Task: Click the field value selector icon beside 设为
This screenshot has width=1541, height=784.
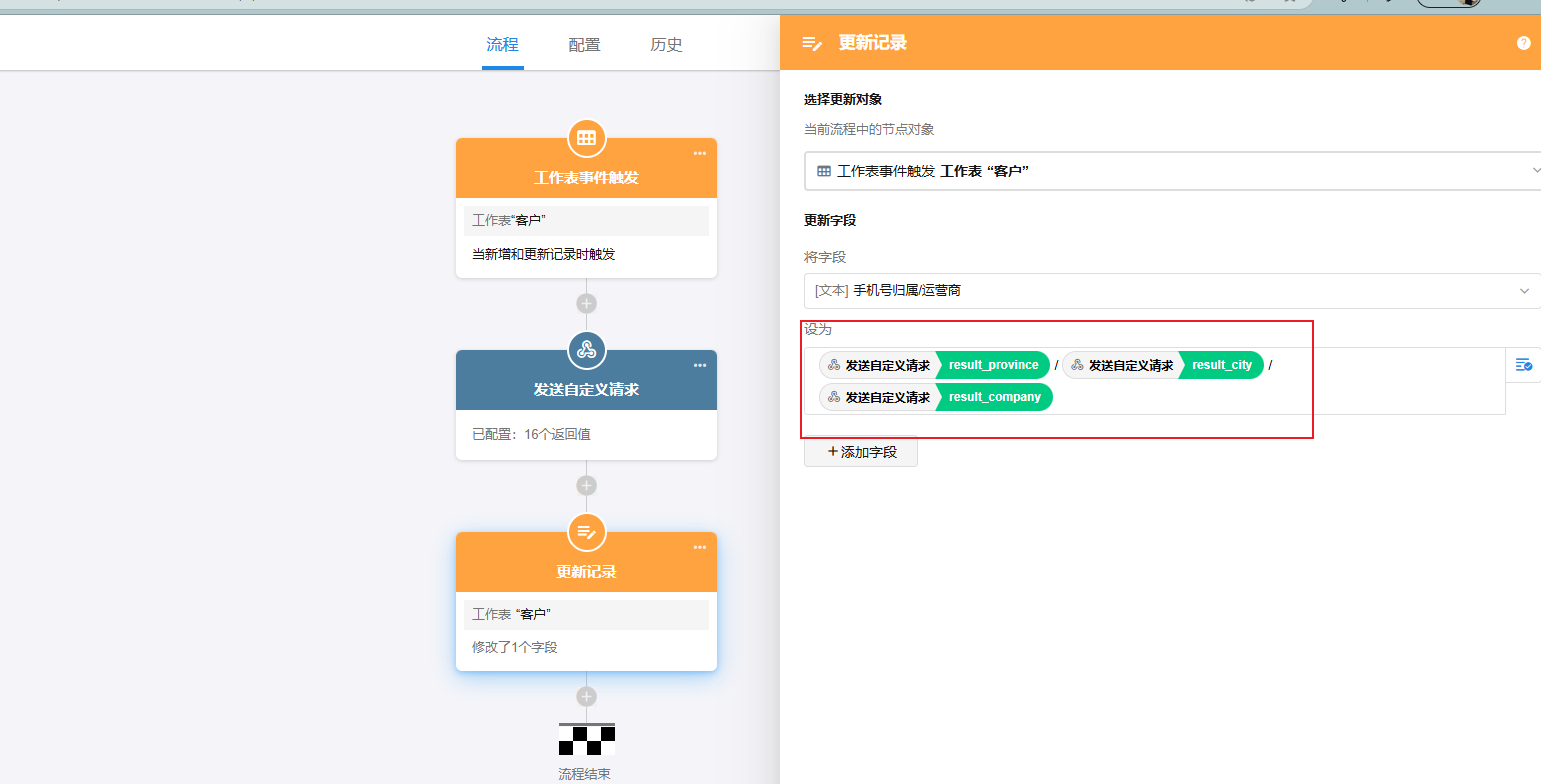Action: 1523,365
